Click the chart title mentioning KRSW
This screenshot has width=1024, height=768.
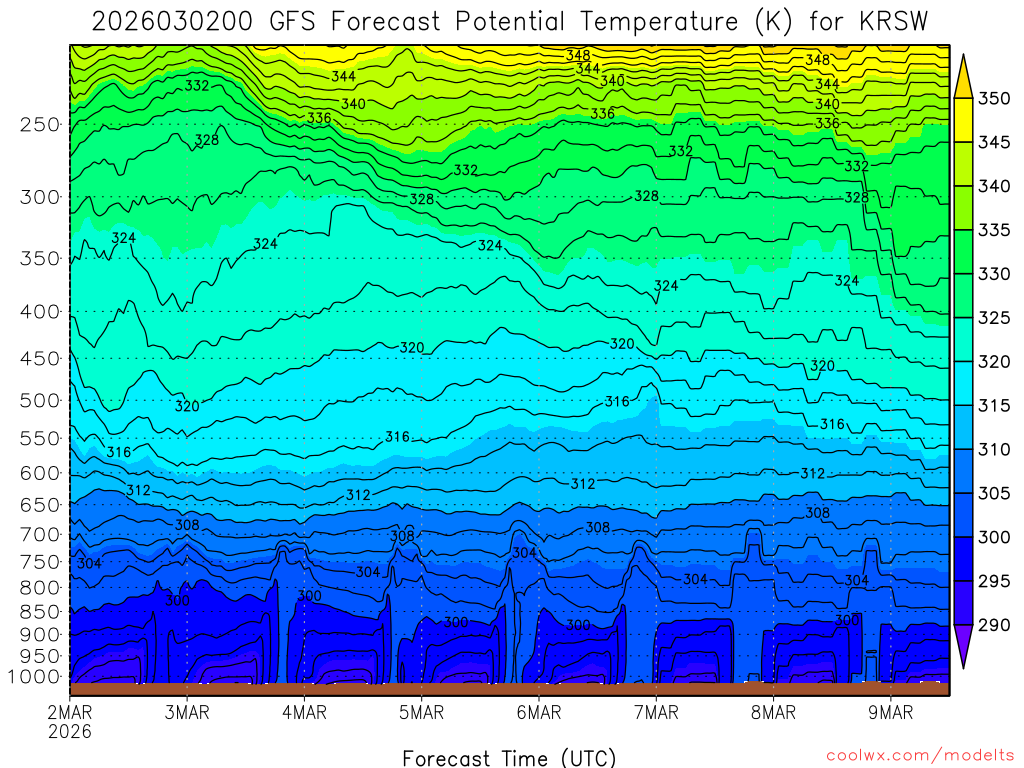[x=509, y=22]
